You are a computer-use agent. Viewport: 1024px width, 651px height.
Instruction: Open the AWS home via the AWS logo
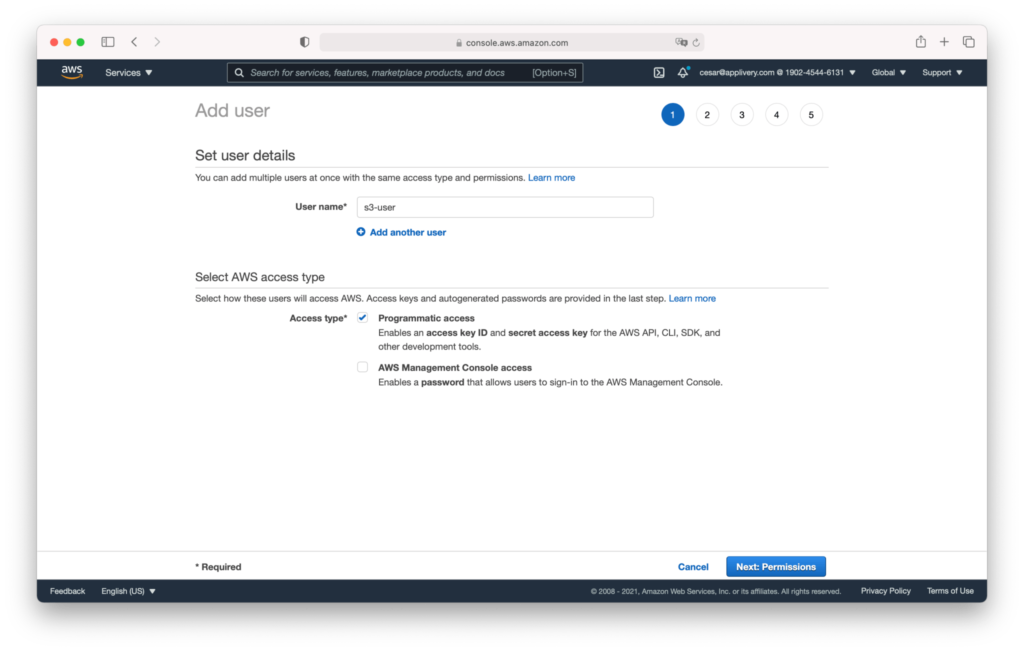tap(71, 72)
